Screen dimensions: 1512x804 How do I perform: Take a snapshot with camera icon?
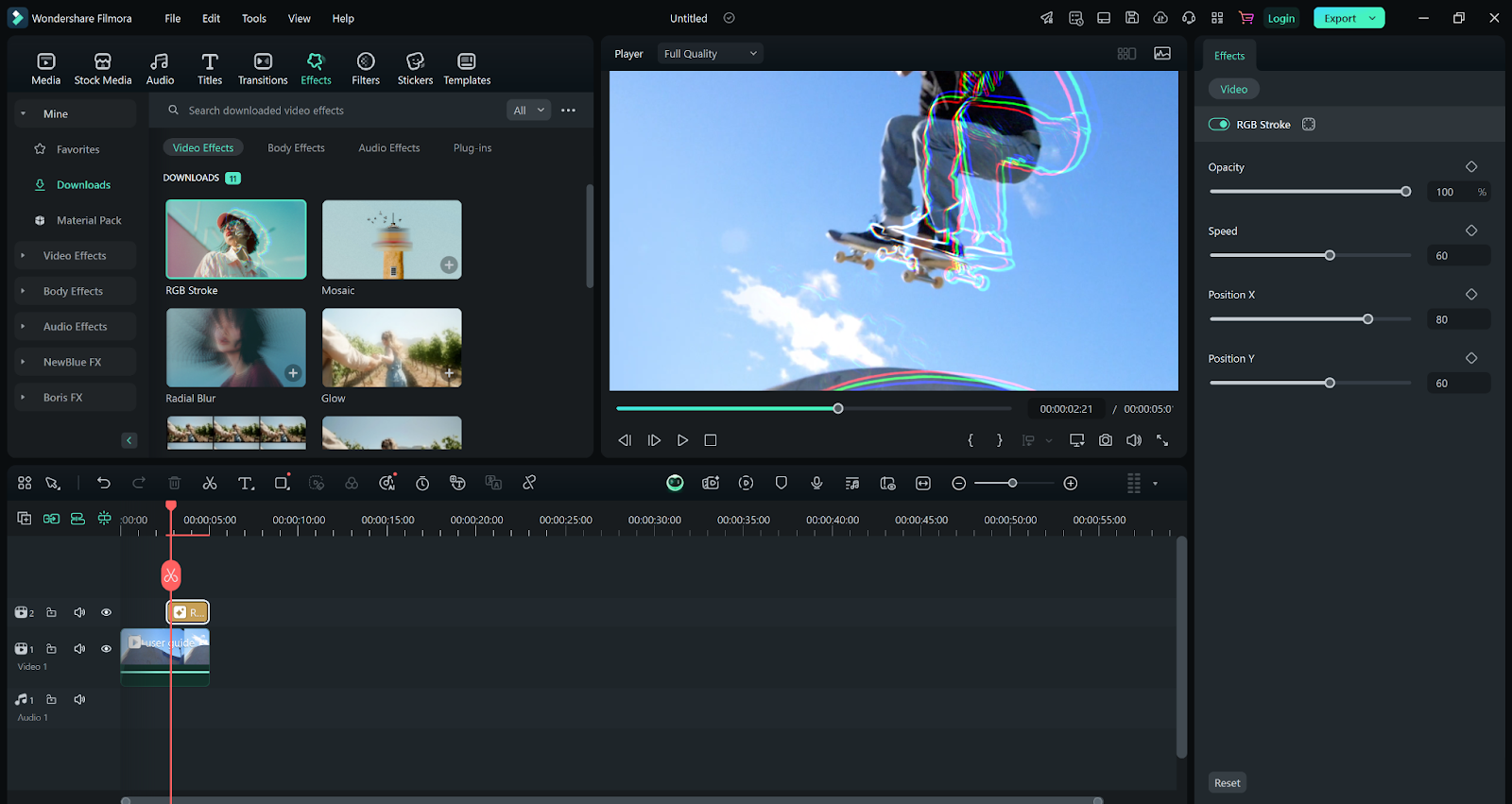[x=1106, y=440]
